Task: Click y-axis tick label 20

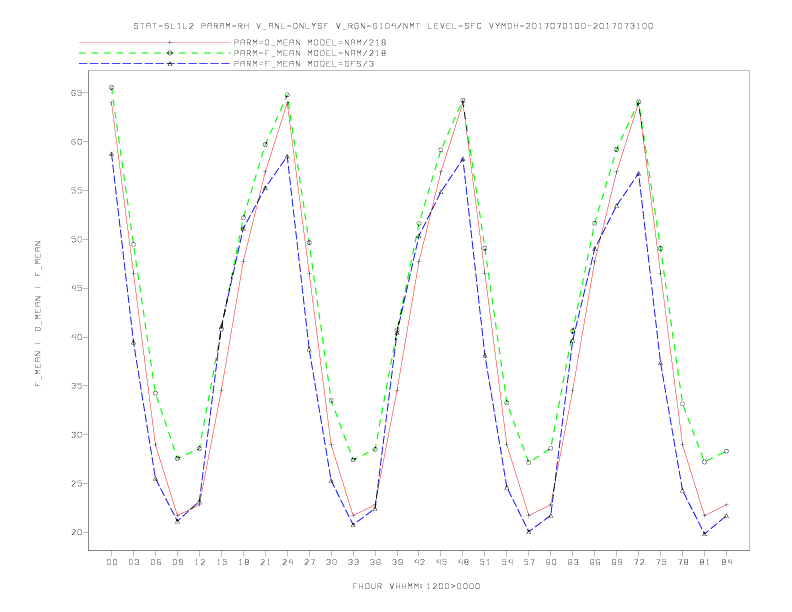Action: pyautogui.click(x=77, y=532)
